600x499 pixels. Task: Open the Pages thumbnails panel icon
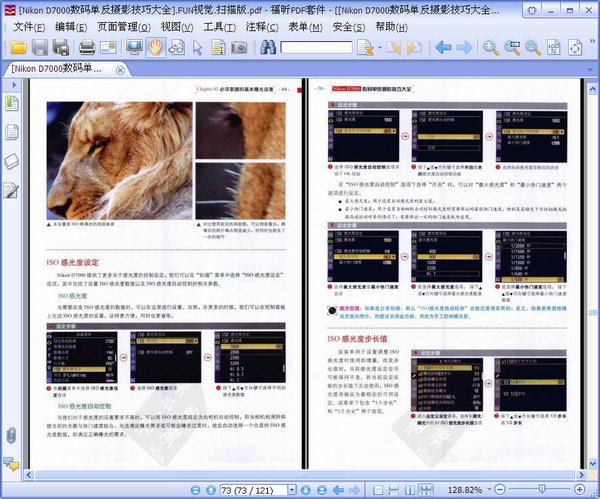coord(11,132)
